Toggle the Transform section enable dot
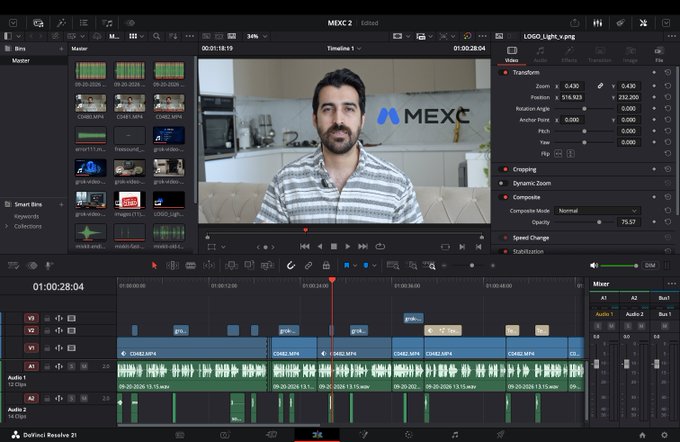The image size is (680, 442). [x=503, y=72]
